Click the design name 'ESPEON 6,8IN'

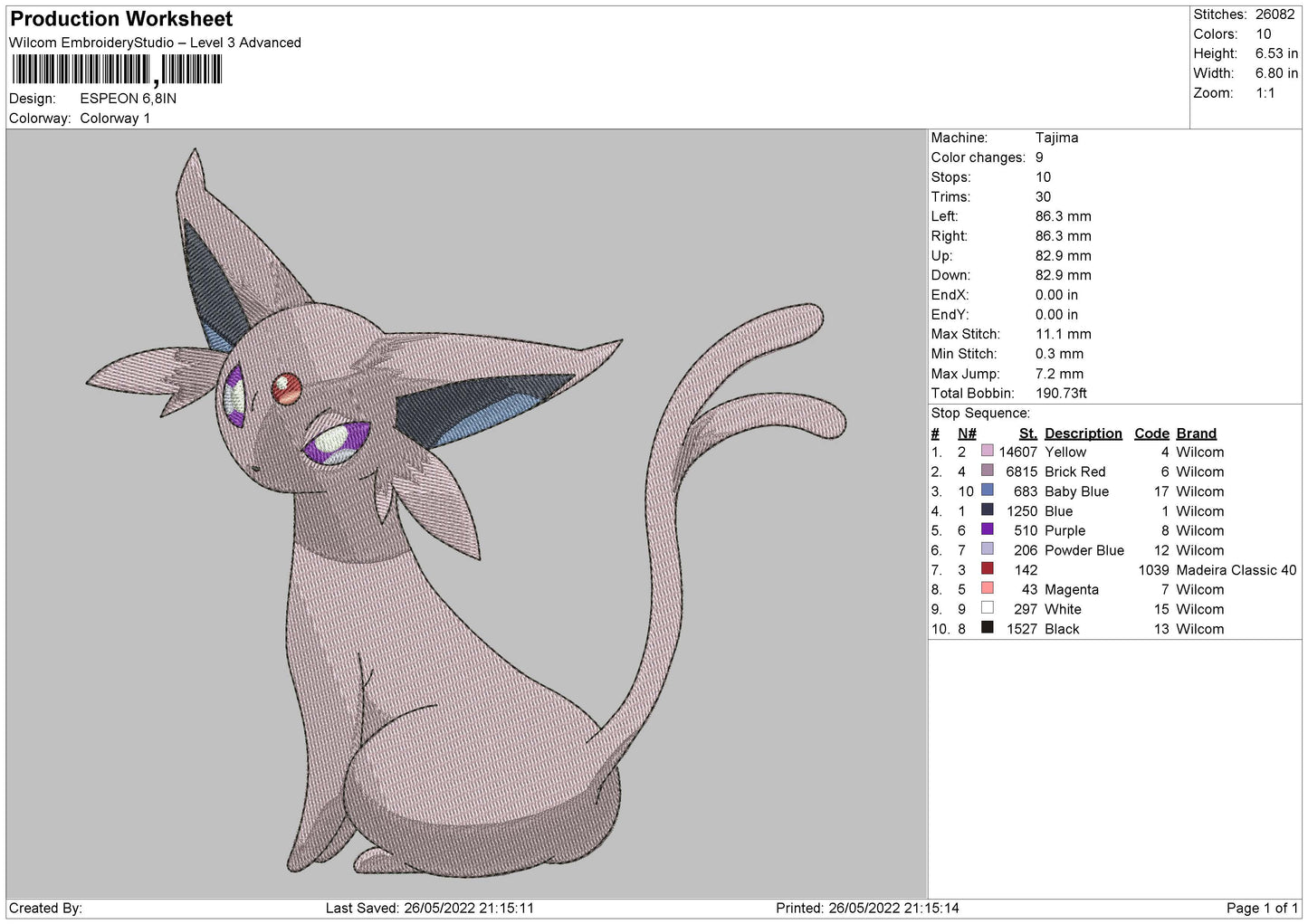tap(129, 99)
